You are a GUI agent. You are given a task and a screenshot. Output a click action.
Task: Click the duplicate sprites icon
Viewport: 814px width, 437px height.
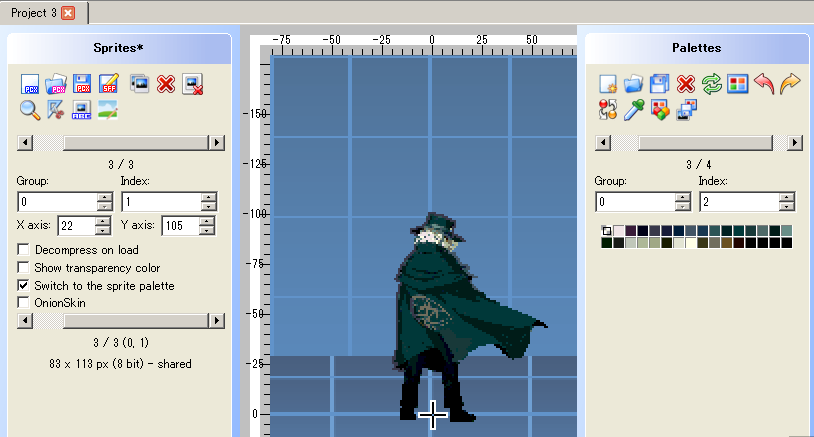(x=140, y=84)
